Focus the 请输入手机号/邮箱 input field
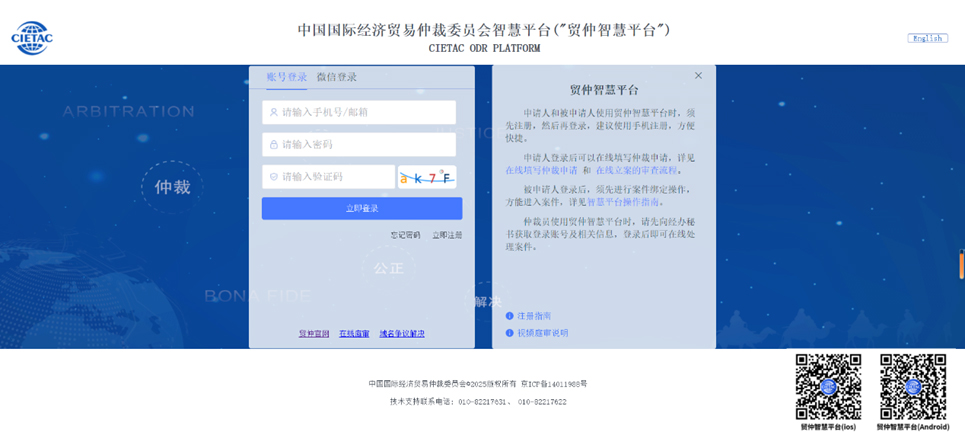Viewport: 965px width, 435px height. (x=359, y=113)
